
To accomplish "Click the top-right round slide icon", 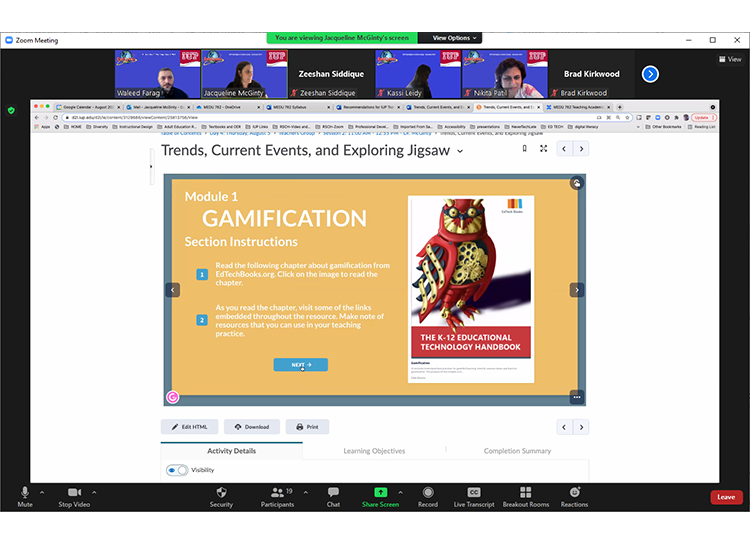I will point(577,183).
